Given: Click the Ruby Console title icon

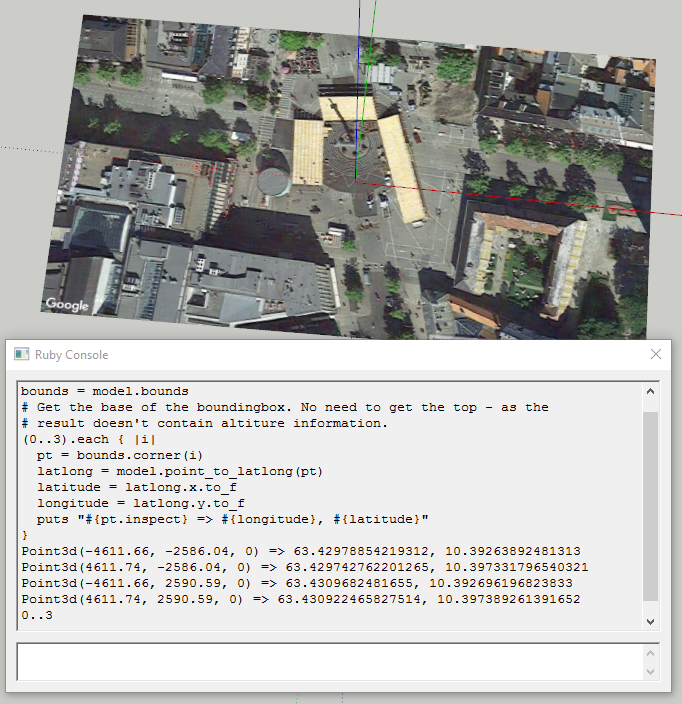Looking at the screenshot, I should (21, 354).
